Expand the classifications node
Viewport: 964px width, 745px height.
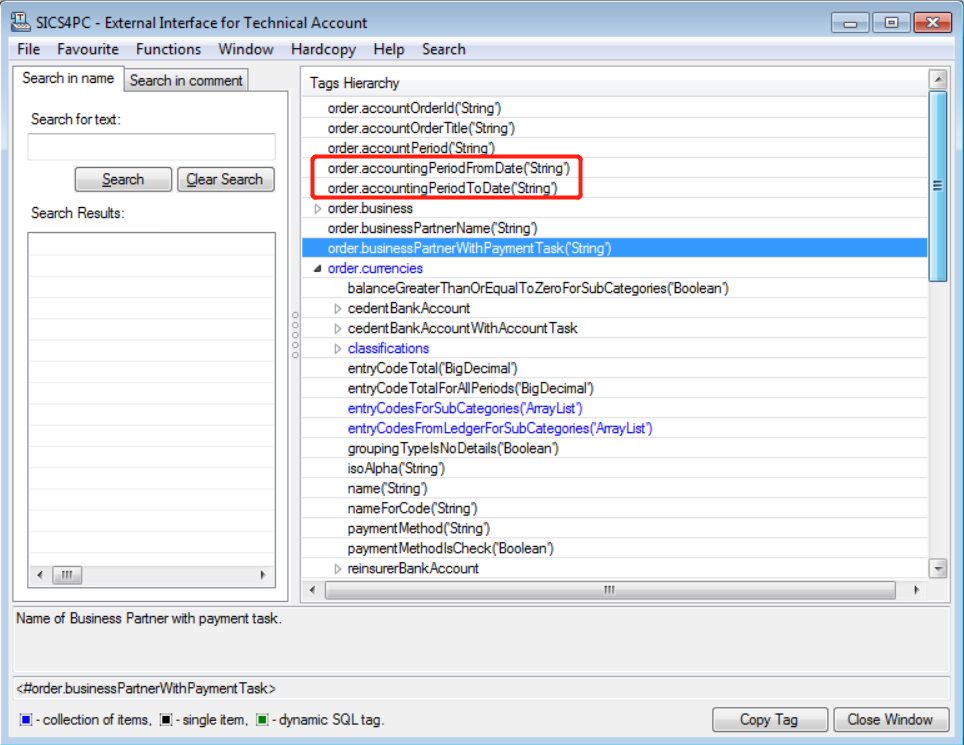[338, 348]
